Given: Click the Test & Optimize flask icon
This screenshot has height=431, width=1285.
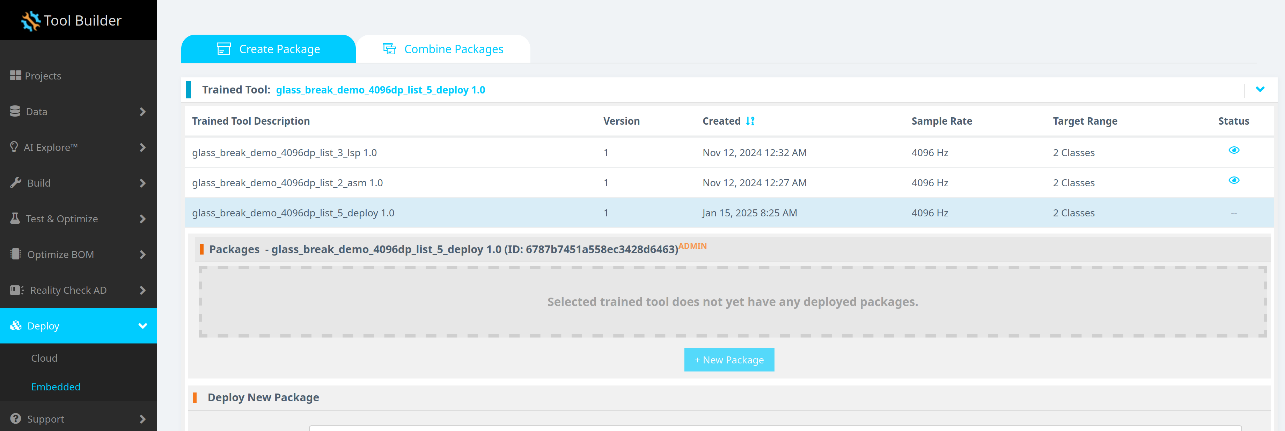Looking at the screenshot, I should 16,219.
